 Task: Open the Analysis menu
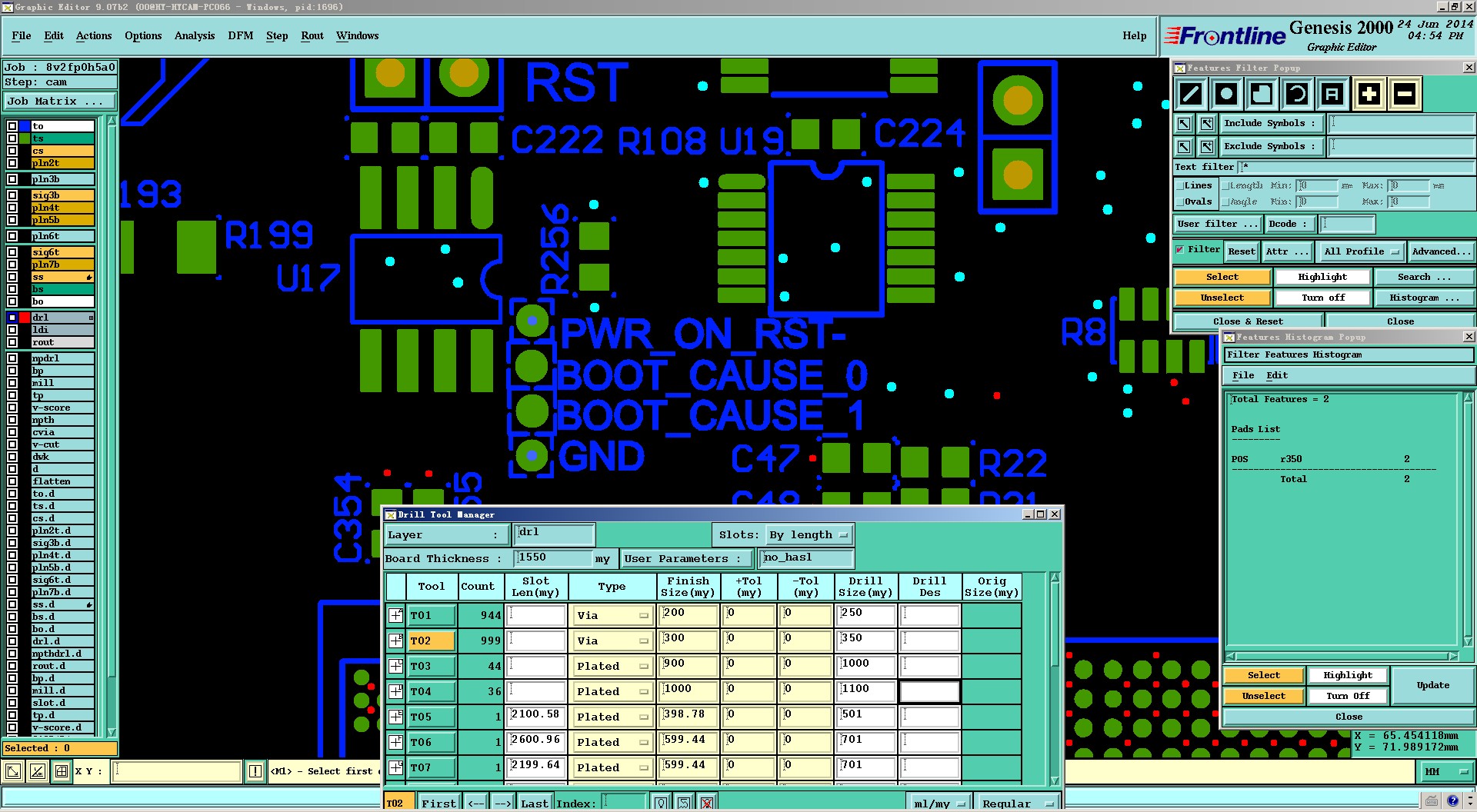(x=195, y=36)
